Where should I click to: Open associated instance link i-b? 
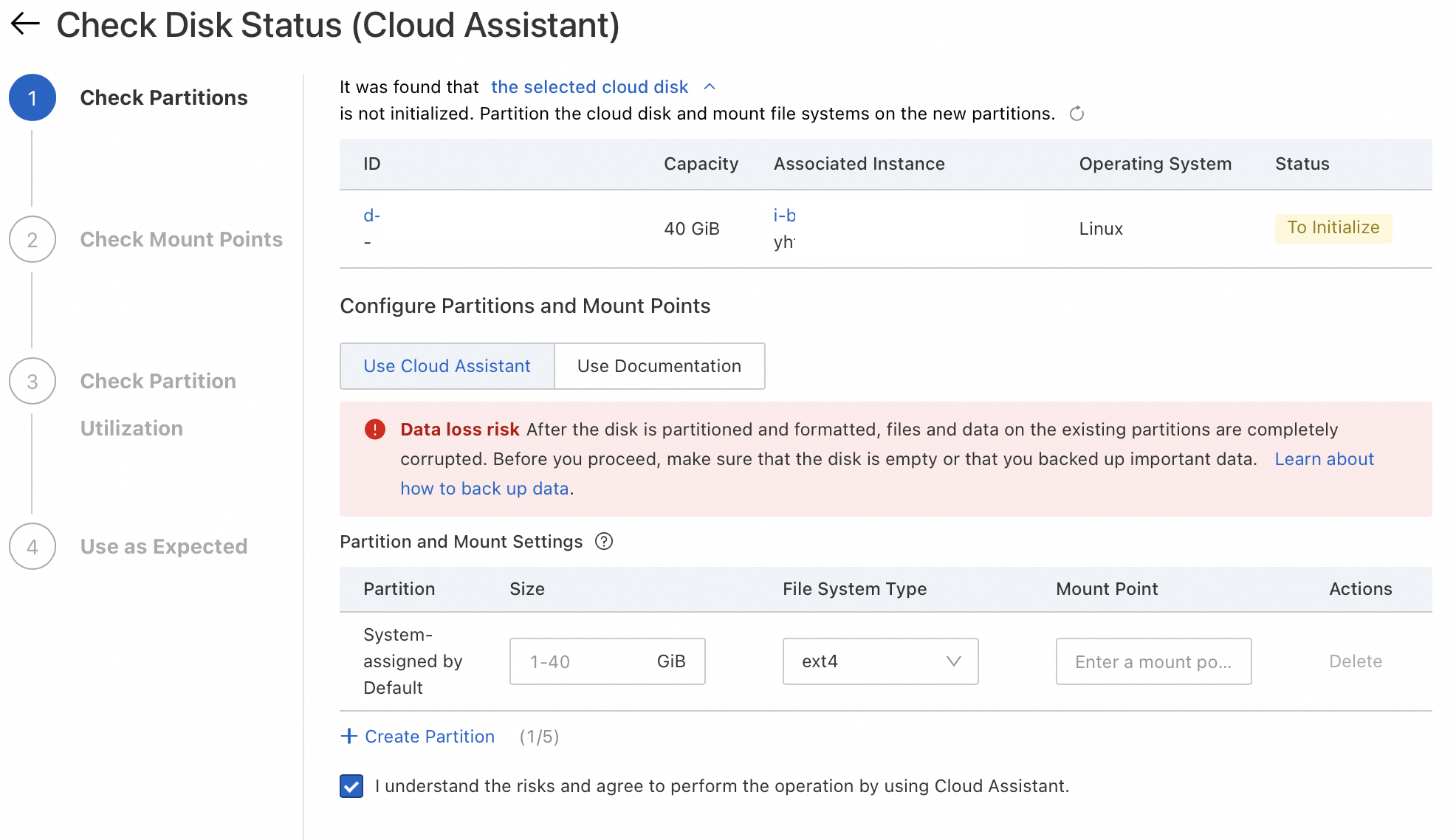tap(784, 216)
